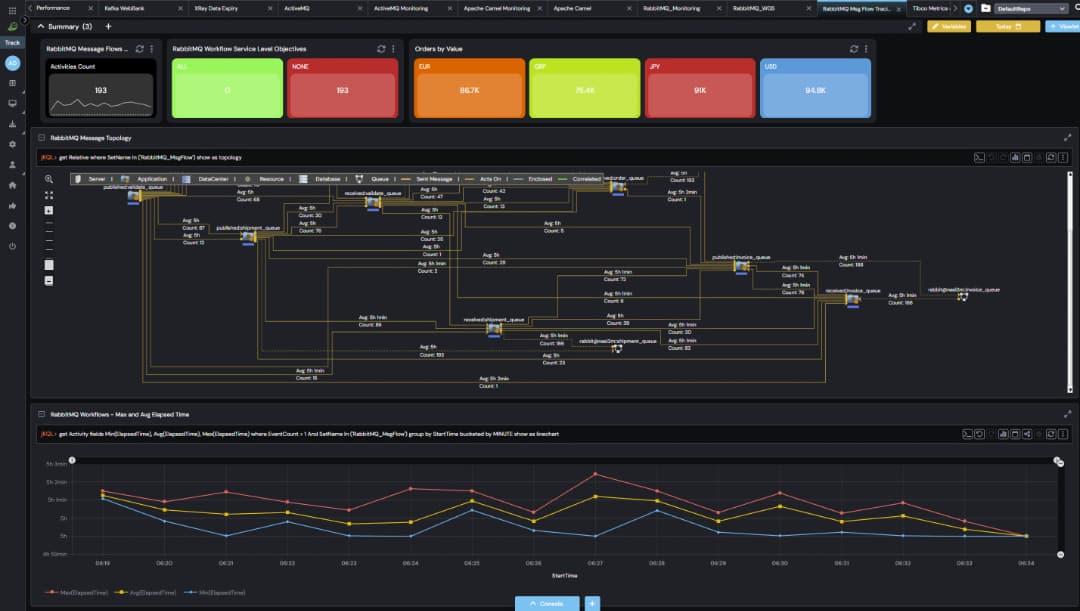Click the Variables button in the top bar

(x=948, y=26)
